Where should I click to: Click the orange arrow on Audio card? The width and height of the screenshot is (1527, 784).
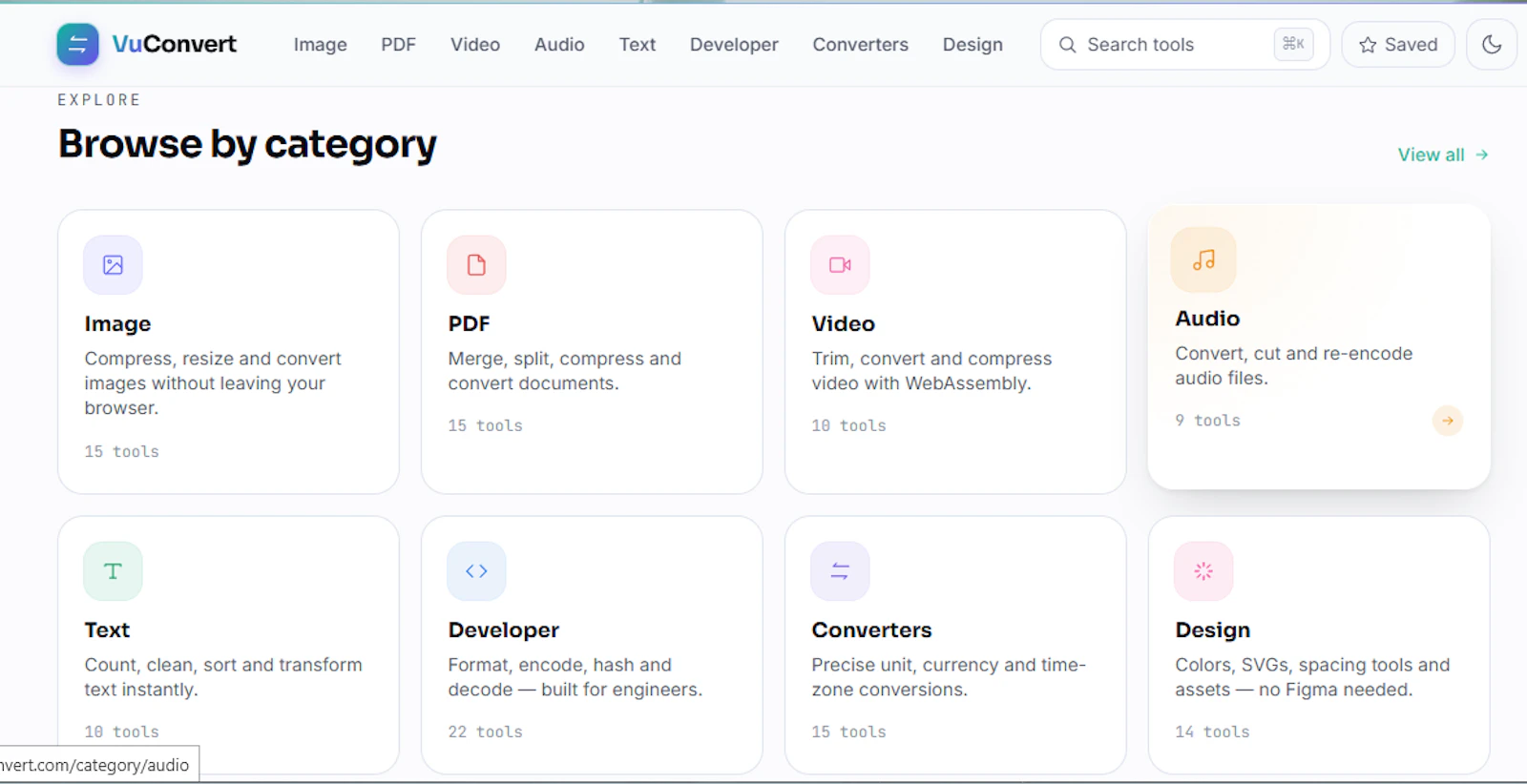tap(1448, 421)
